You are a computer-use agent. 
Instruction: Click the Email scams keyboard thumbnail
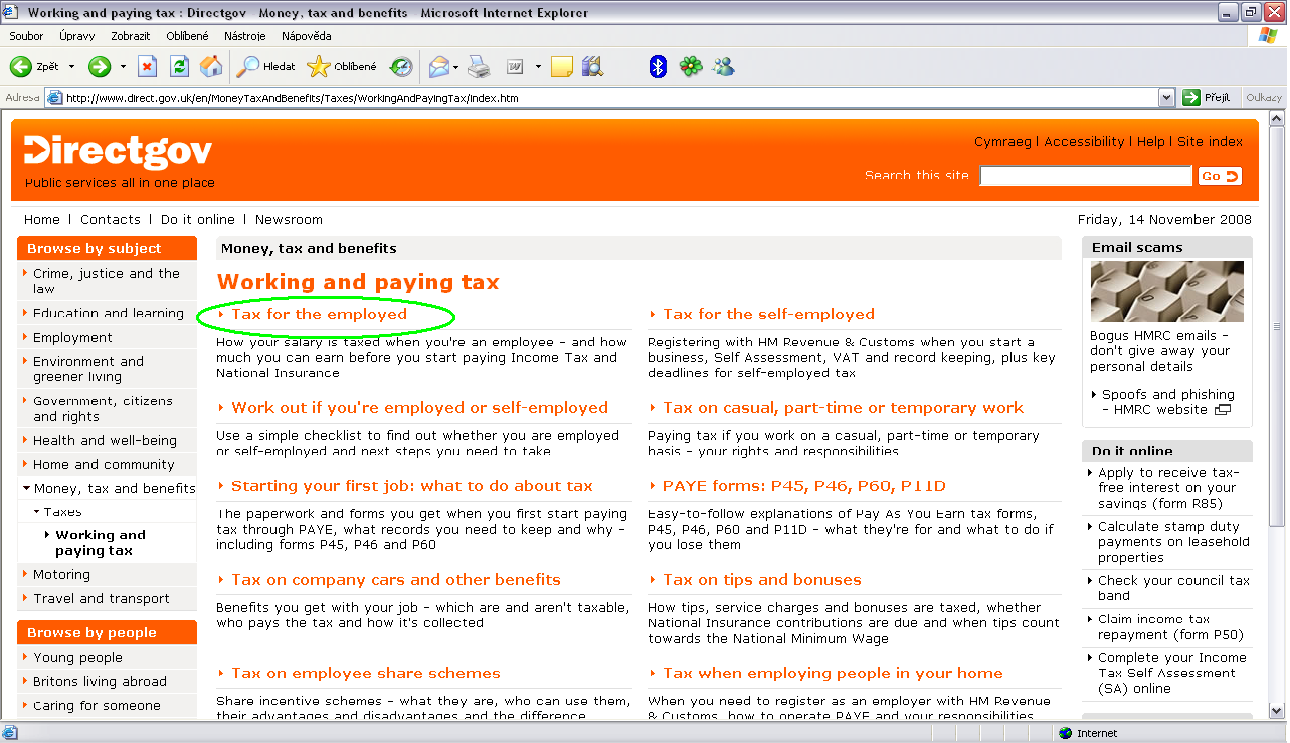coord(1167,292)
